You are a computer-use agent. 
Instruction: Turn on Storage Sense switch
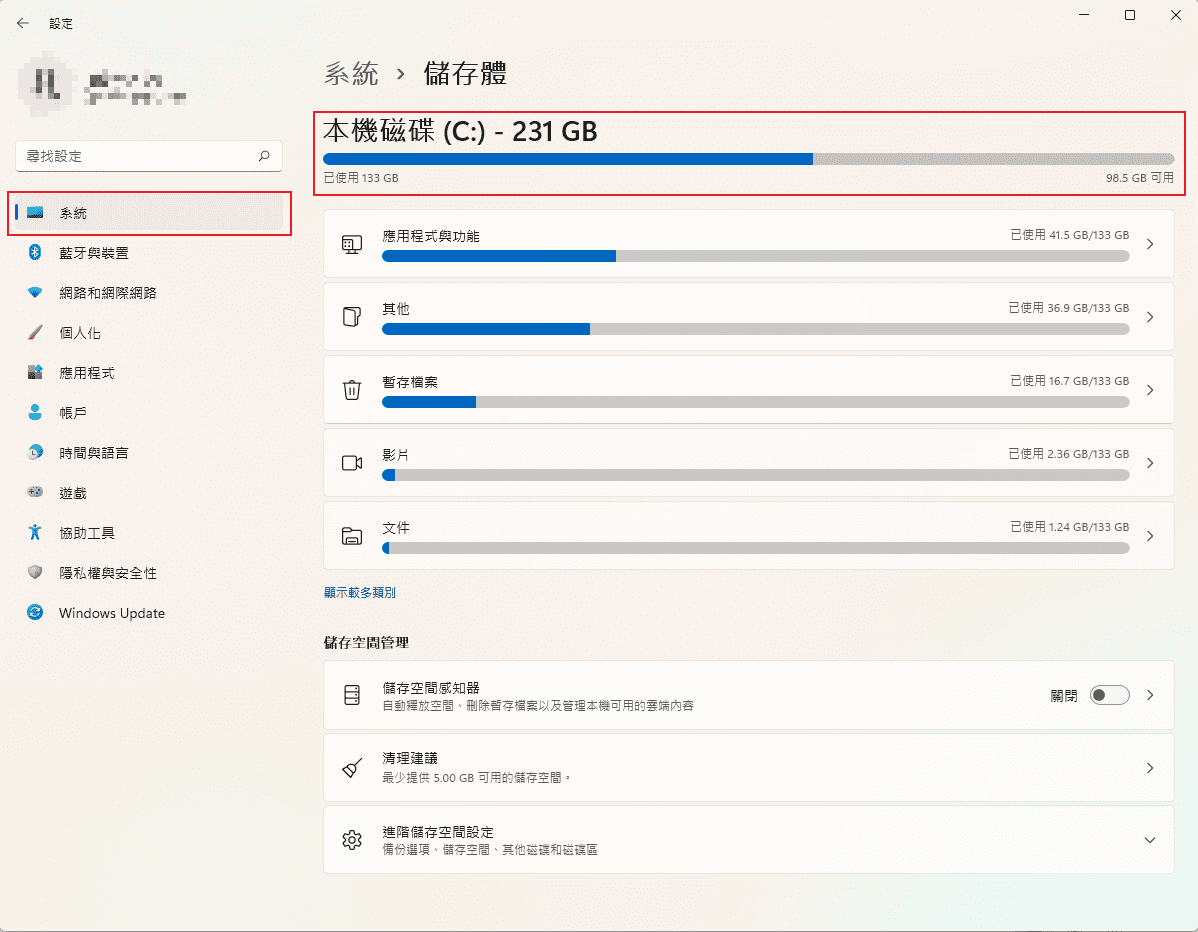pos(1109,694)
